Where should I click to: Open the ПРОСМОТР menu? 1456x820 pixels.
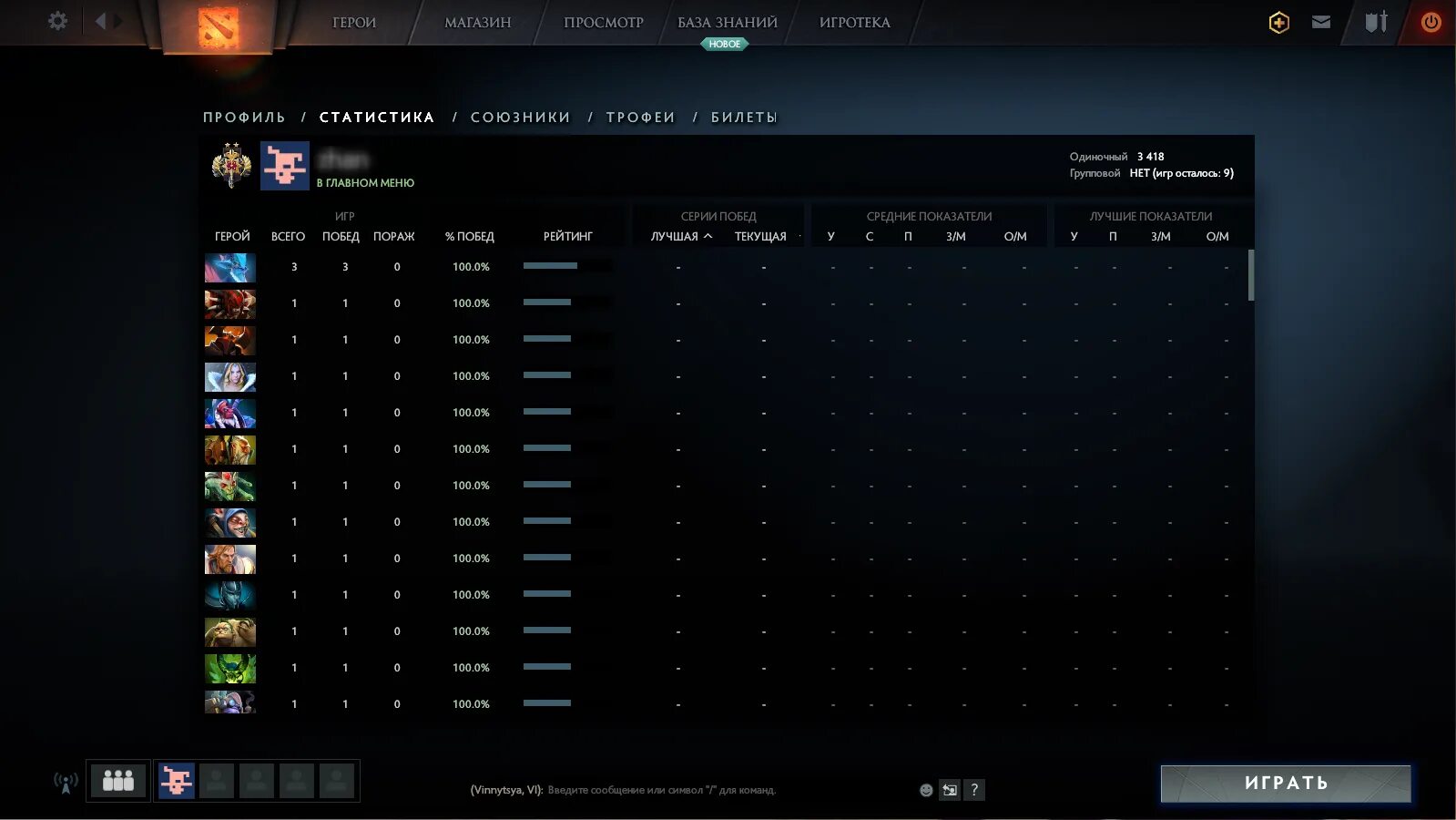click(604, 23)
